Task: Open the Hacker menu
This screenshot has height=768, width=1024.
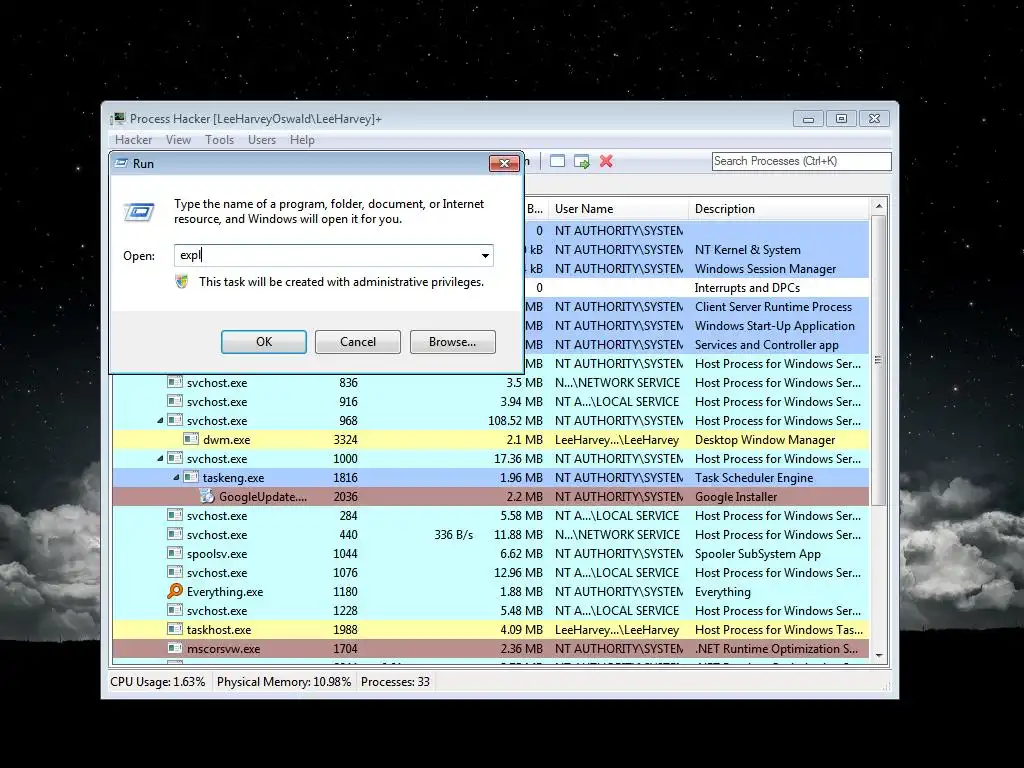Action: (133, 140)
